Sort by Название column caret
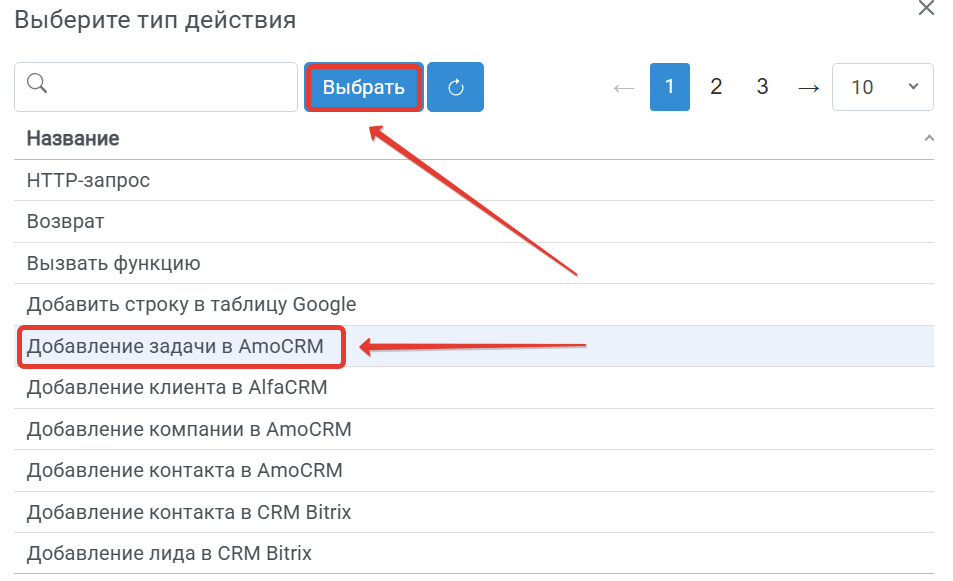953x581 pixels. click(929, 138)
